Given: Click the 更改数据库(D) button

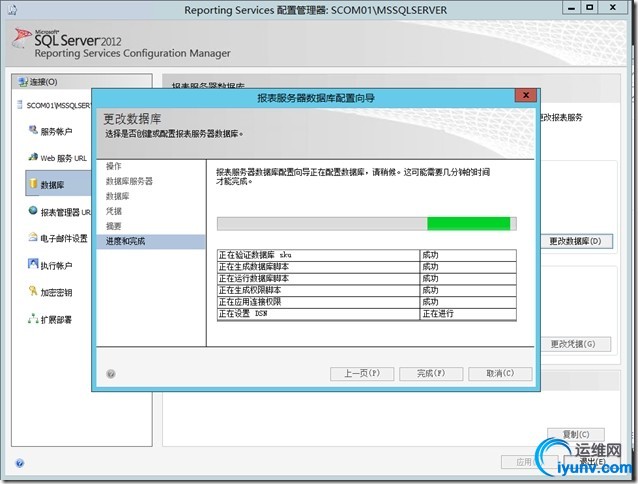Looking at the screenshot, I should tap(577, 241).
